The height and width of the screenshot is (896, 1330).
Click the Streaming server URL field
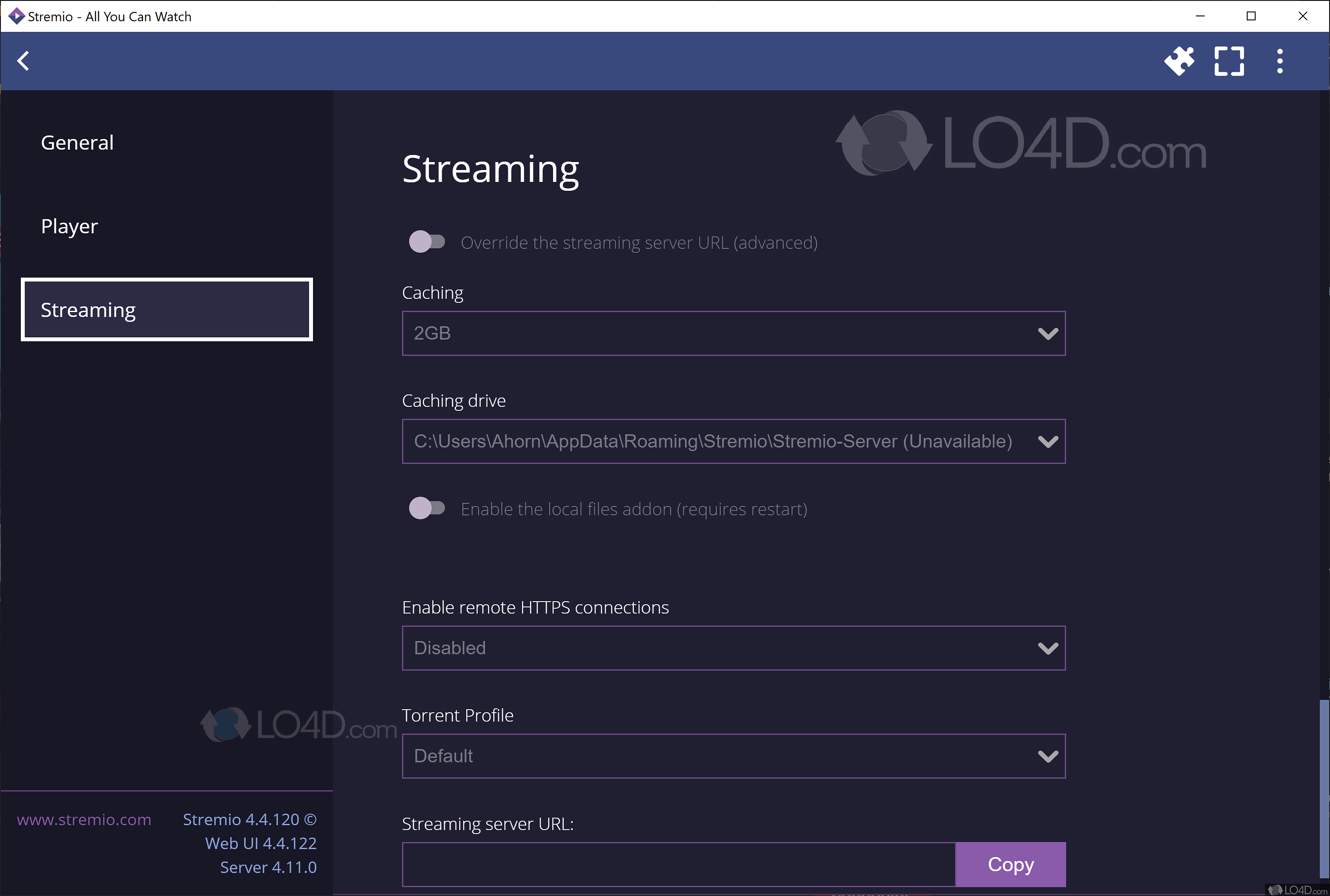tap(678, 864)
